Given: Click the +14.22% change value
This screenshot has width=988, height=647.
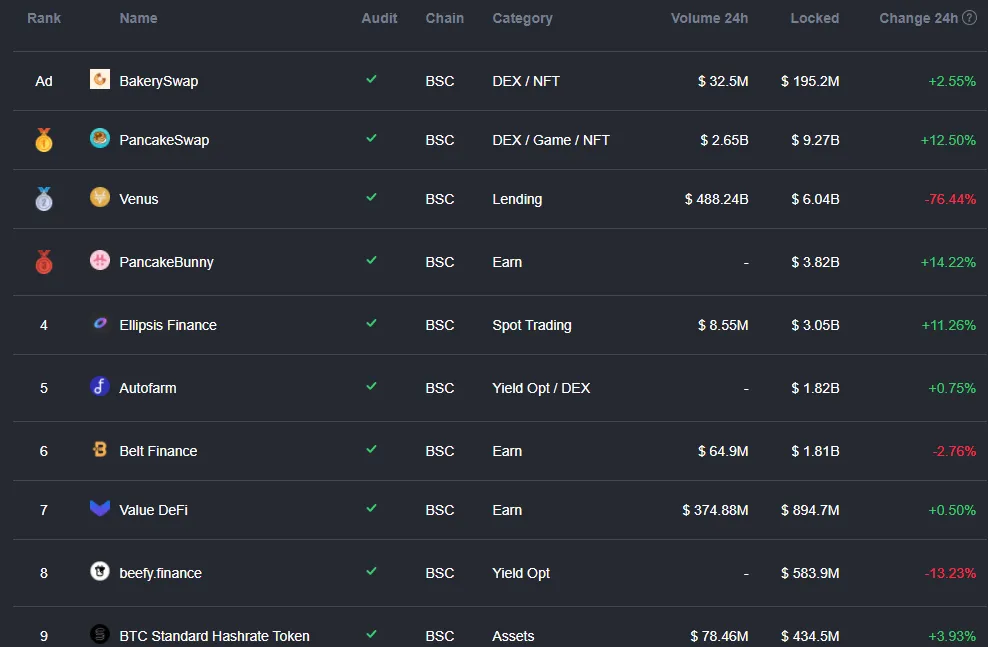Looking at the screenshot, I should tap(948, 262).
